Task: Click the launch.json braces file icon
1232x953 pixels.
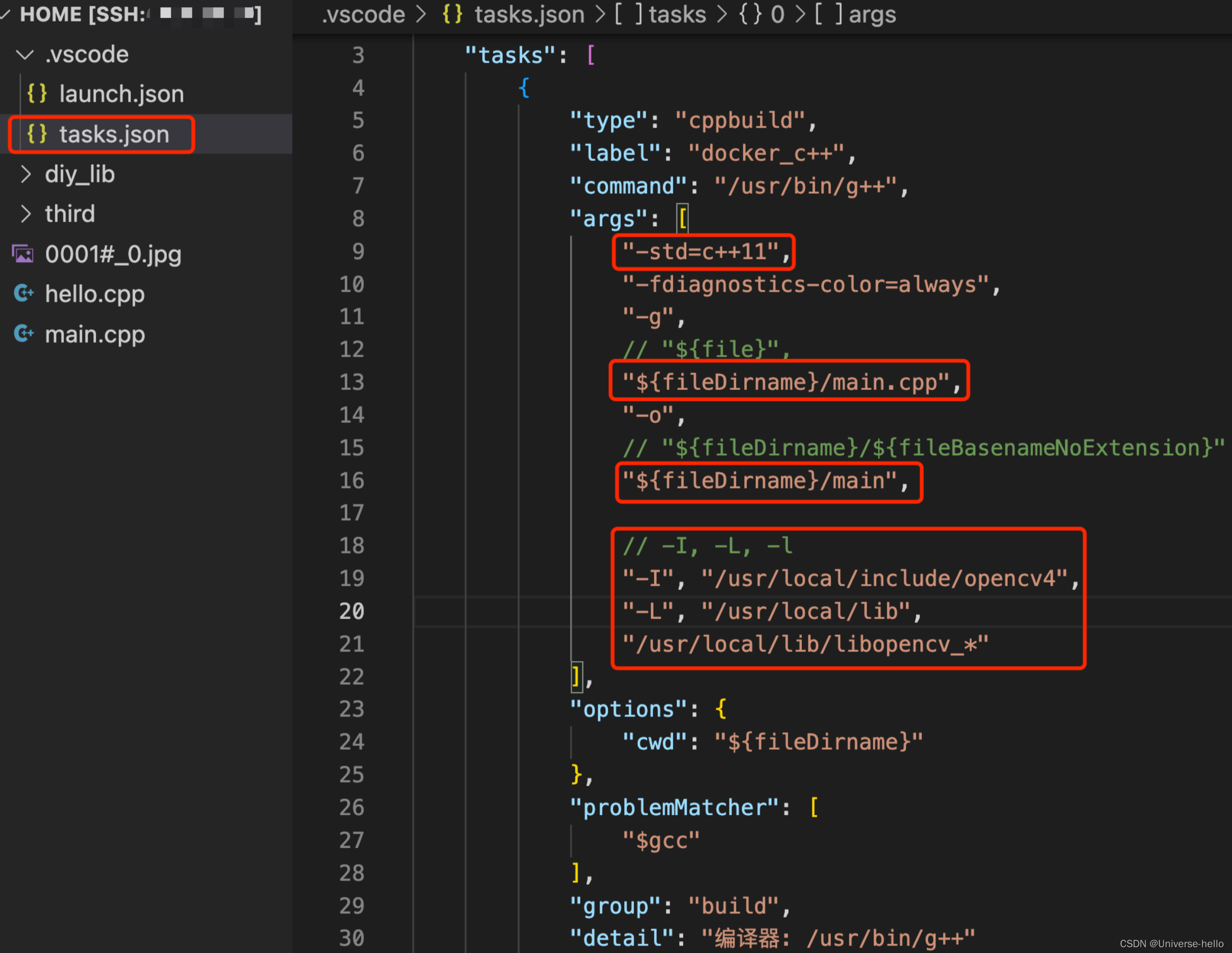Action: tap(37, 93)
